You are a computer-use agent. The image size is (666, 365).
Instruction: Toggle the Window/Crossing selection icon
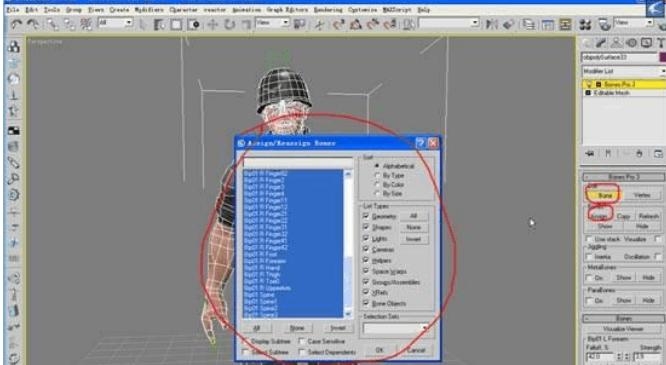(x=193, y=24)
